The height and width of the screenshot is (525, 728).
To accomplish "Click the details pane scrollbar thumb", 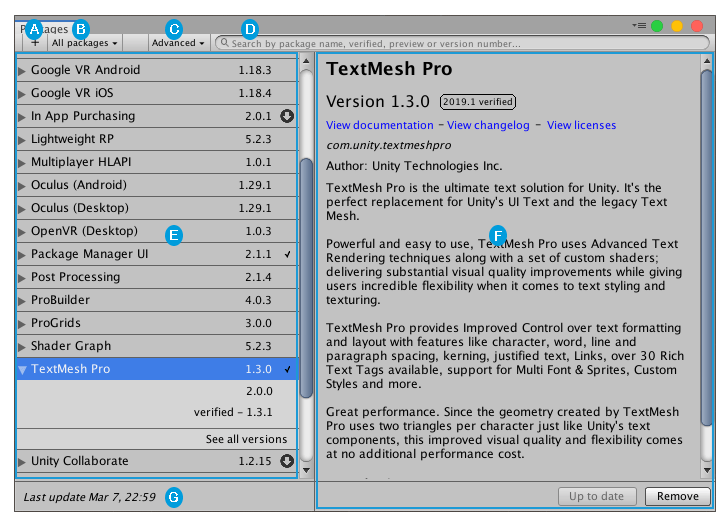I will (707, 247).
